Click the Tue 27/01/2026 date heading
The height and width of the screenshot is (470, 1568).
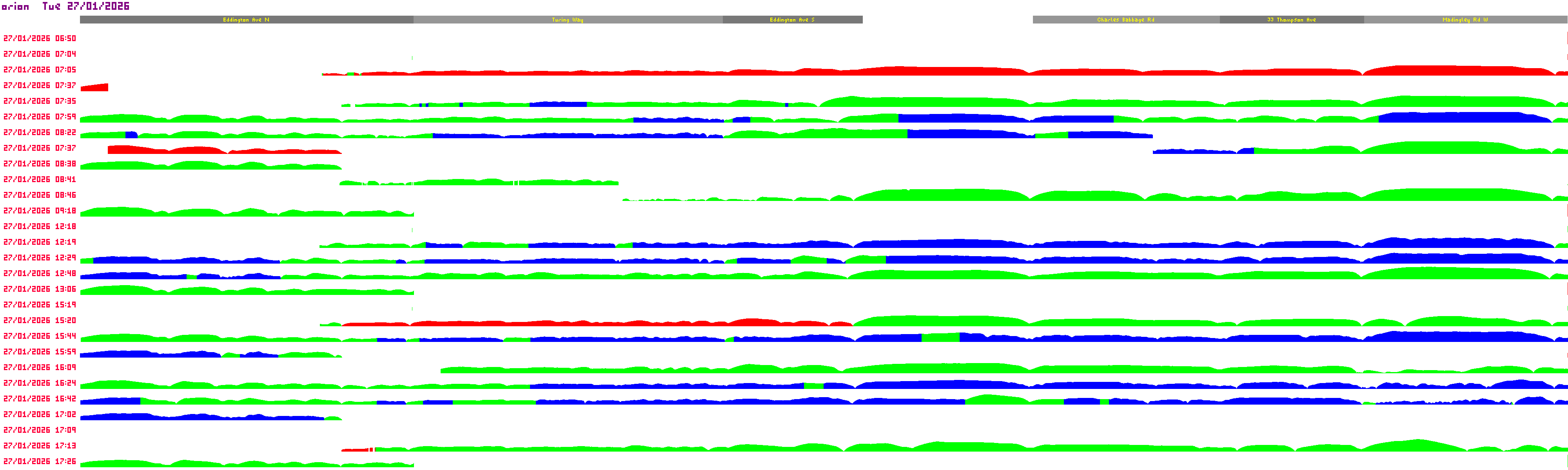[x=86, y=6]
